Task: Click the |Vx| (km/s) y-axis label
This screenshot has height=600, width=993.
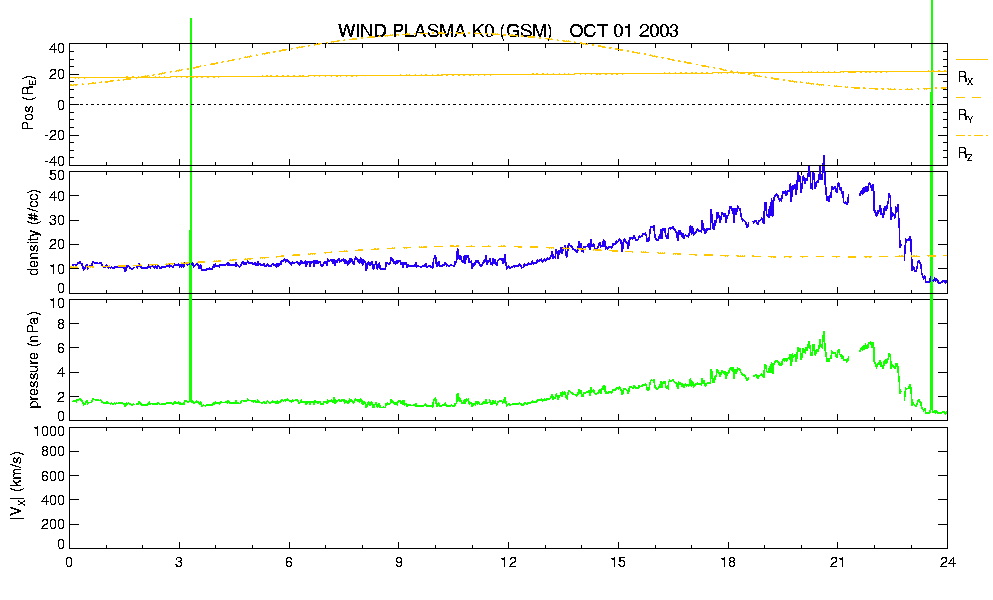Action: (x=18, y=487)
